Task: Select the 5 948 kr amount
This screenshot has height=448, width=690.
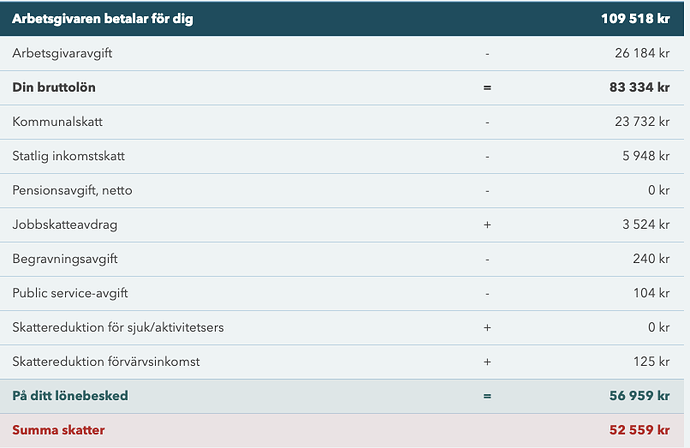Action: tap(646, 156)
